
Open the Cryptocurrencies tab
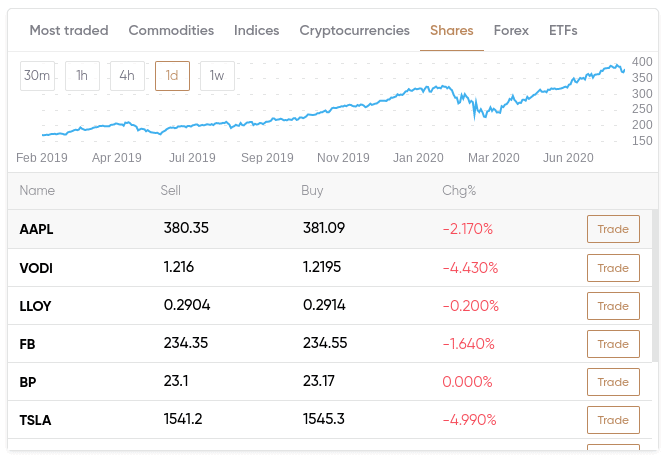point(354,31)
